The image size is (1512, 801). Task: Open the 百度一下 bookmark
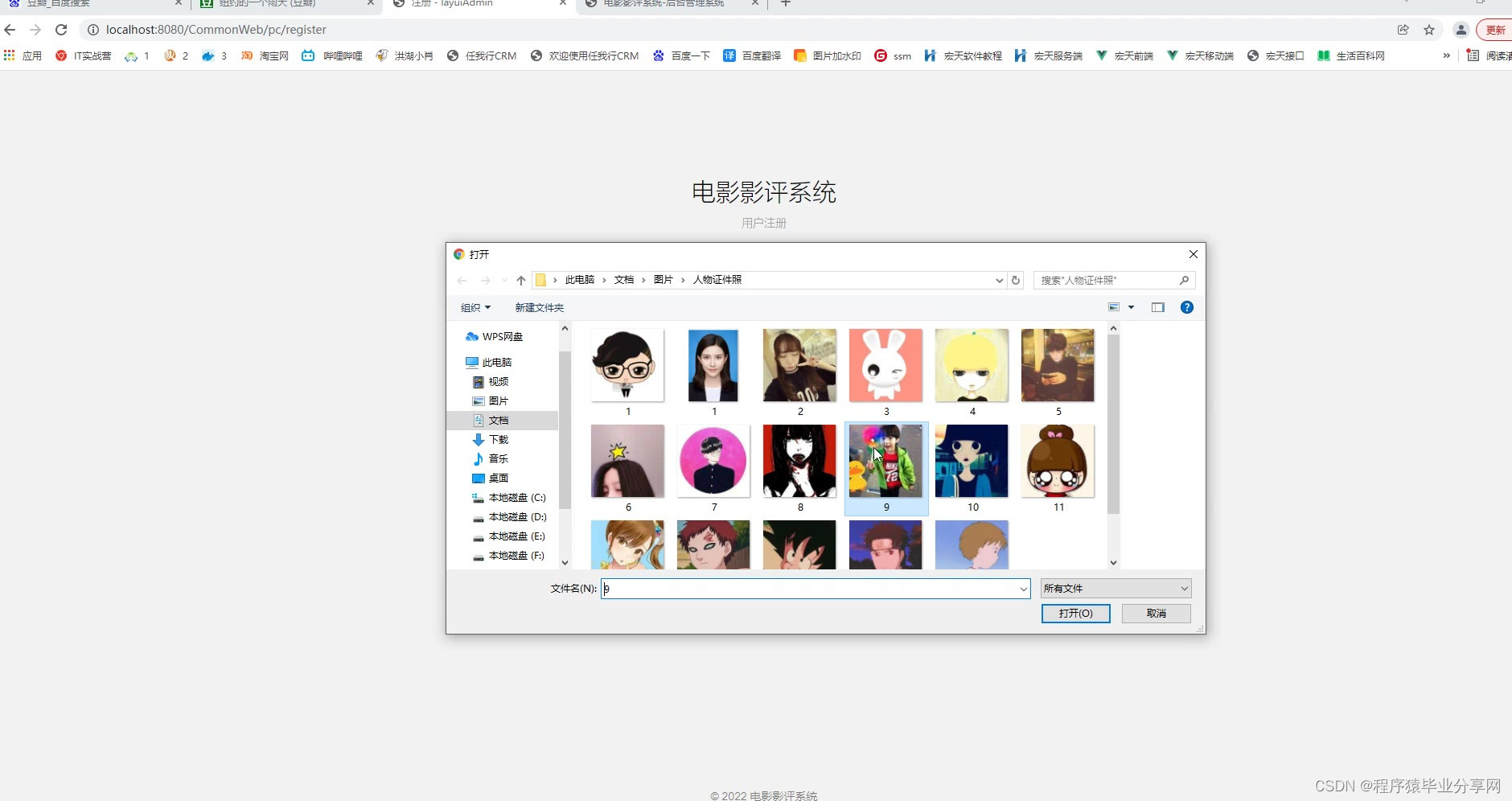click(x=682, y=55)
